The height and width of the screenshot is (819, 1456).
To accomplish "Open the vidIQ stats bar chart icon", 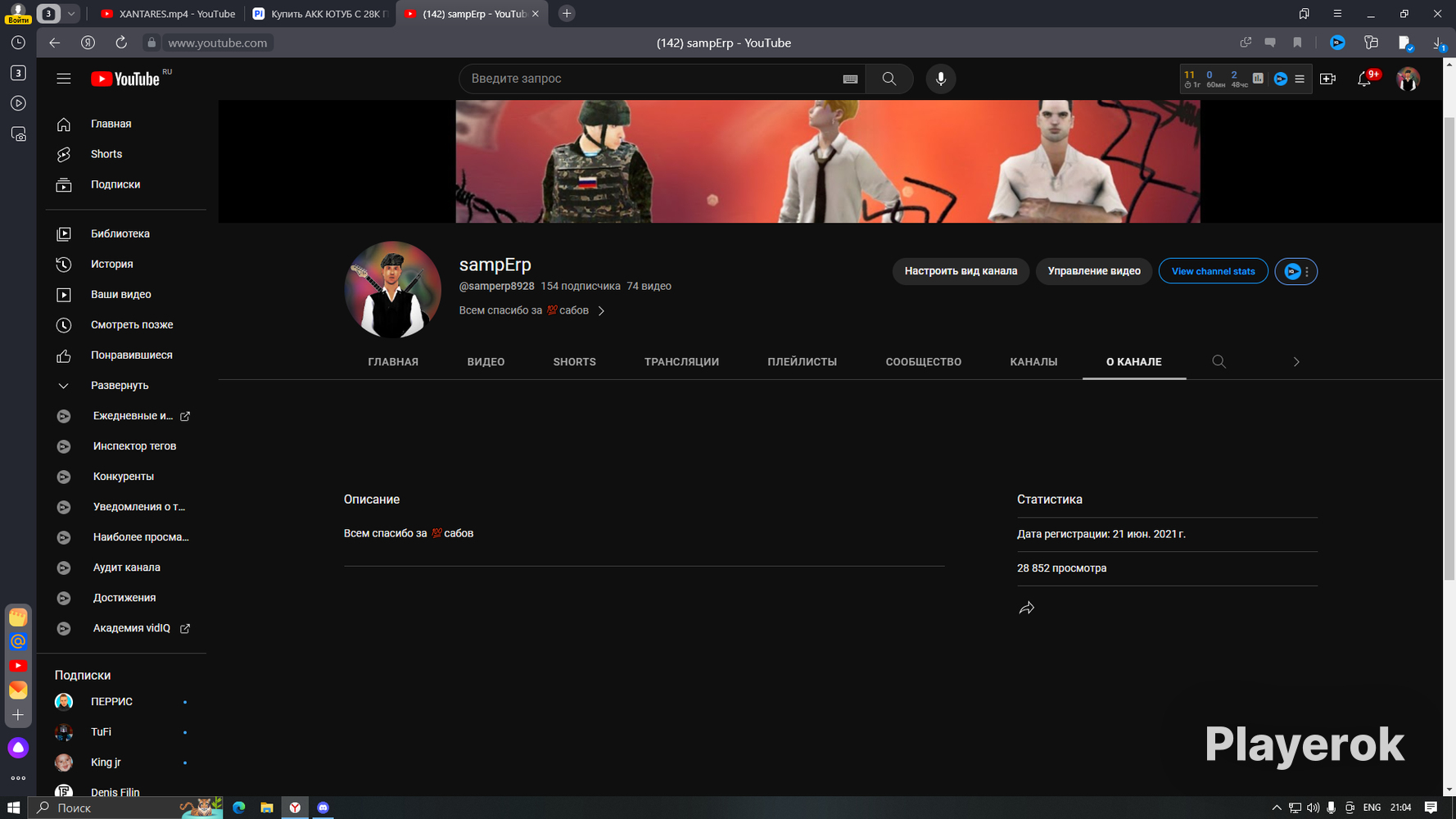I will [x=1258, y=79].
